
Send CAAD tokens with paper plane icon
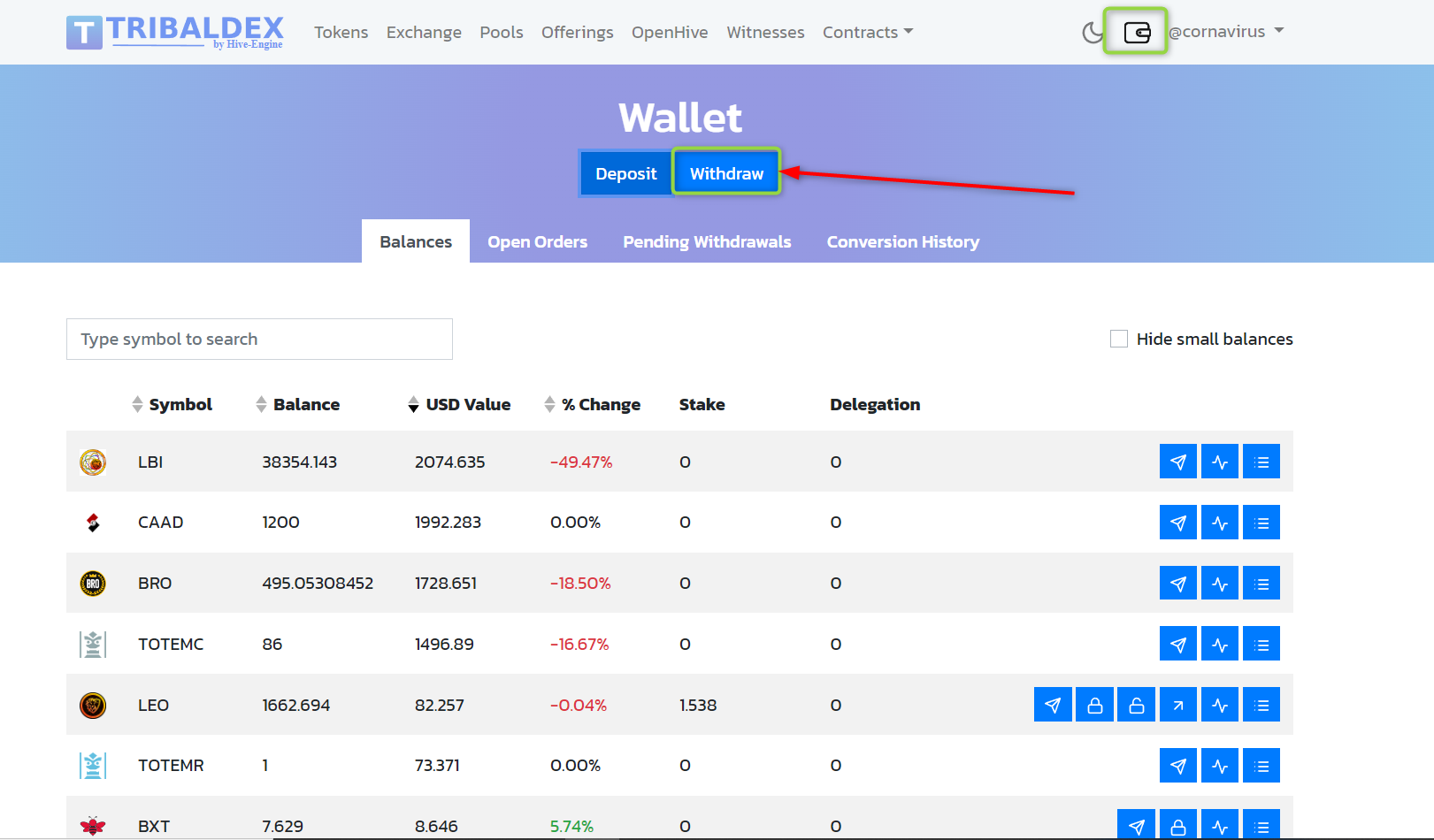pyautogui.click(x=1178, y=523)
